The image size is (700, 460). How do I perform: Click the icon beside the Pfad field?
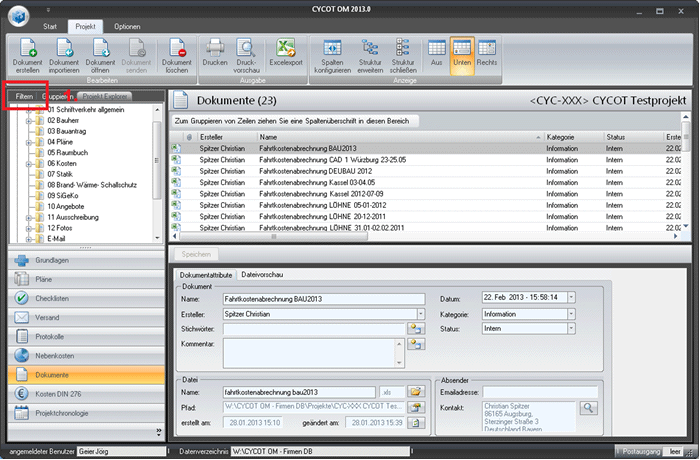(416, 408)
